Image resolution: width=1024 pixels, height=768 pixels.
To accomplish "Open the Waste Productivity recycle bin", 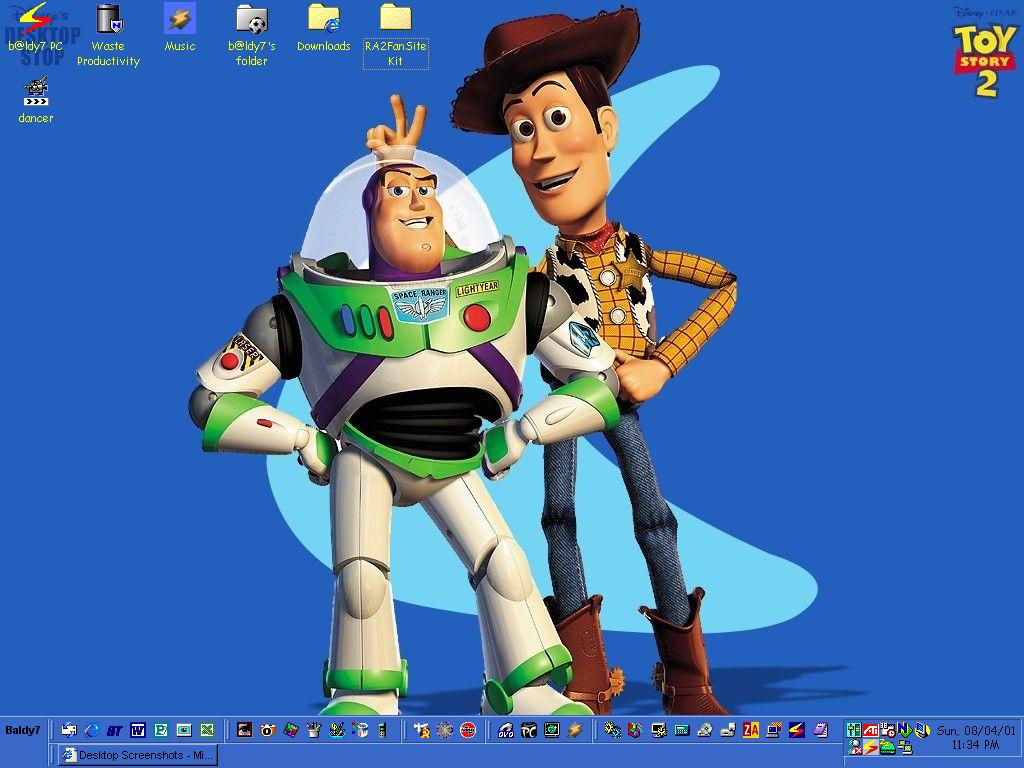I will pos(108,19).
